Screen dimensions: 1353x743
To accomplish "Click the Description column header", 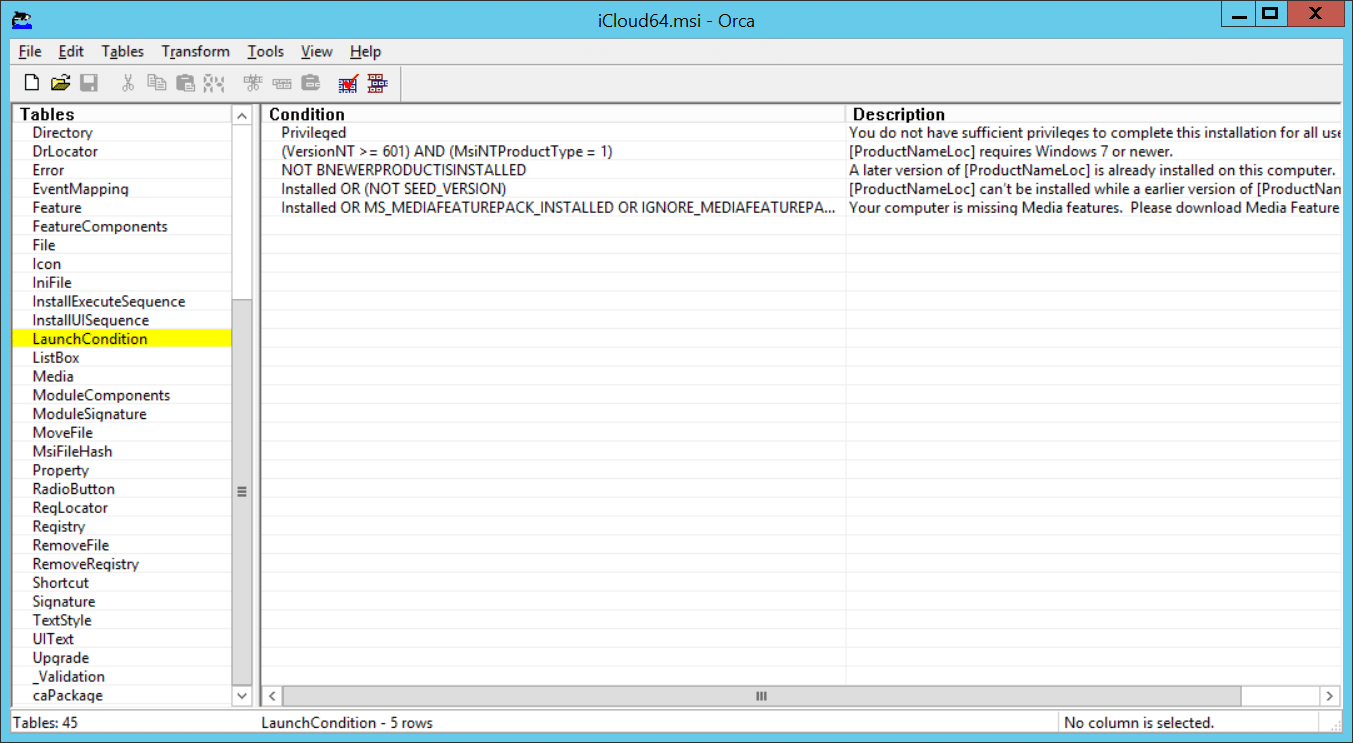I will pos(1094,114).
